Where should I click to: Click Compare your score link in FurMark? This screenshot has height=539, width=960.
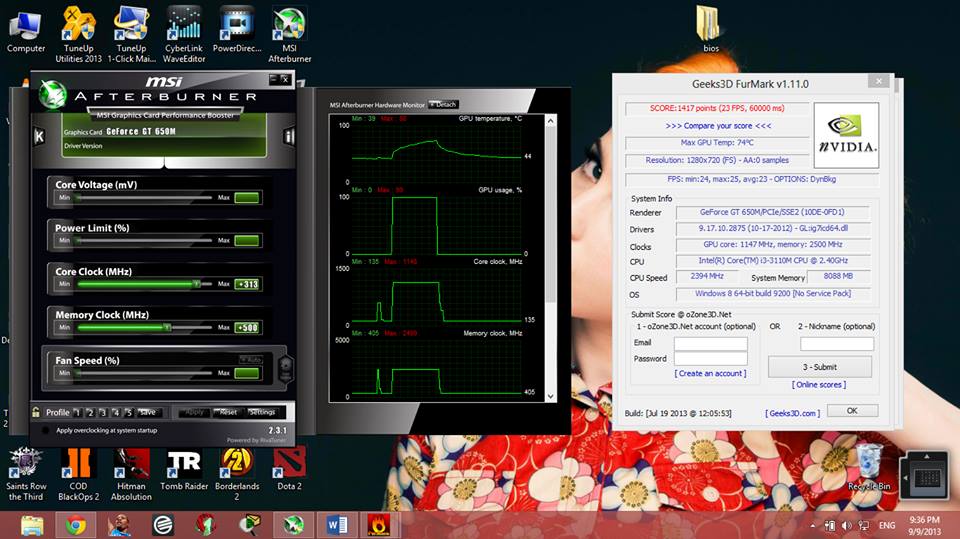click(x=718, y=126)
